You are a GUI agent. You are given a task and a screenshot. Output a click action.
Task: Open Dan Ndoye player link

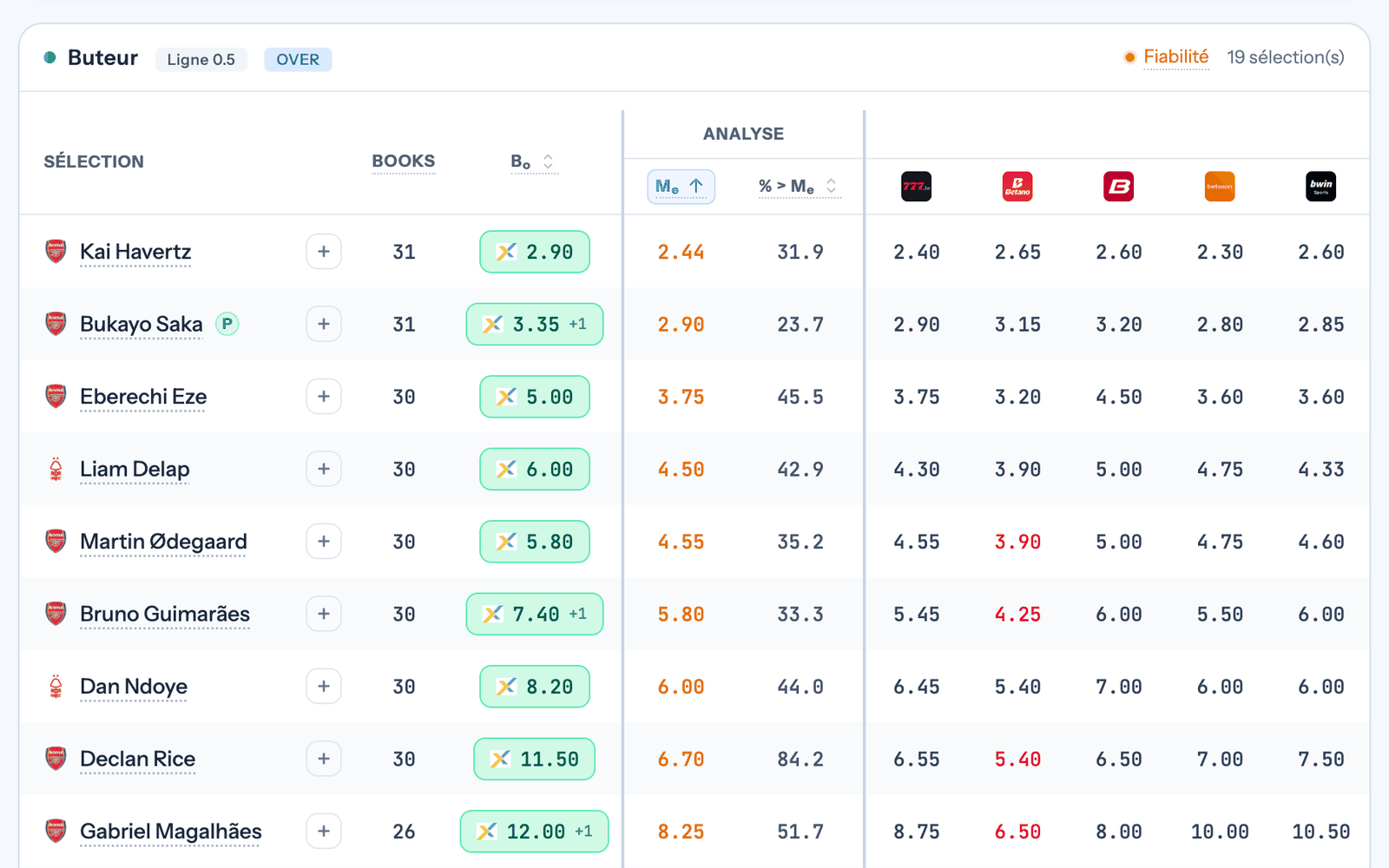pos(134,687)
